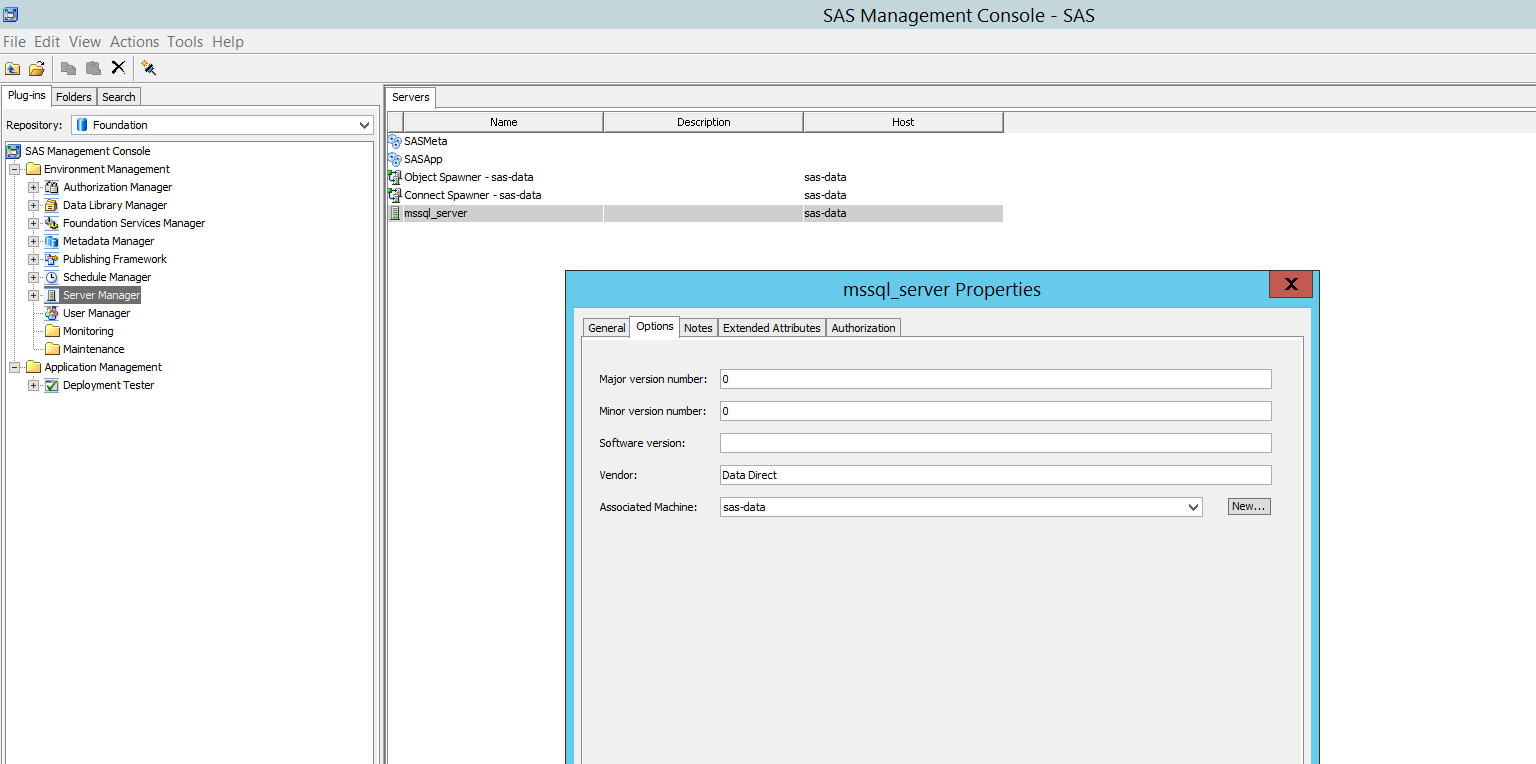Click the Deployment Tester checkmark icon
Viewport: 1536px width, 764px height.
[52, 385]
